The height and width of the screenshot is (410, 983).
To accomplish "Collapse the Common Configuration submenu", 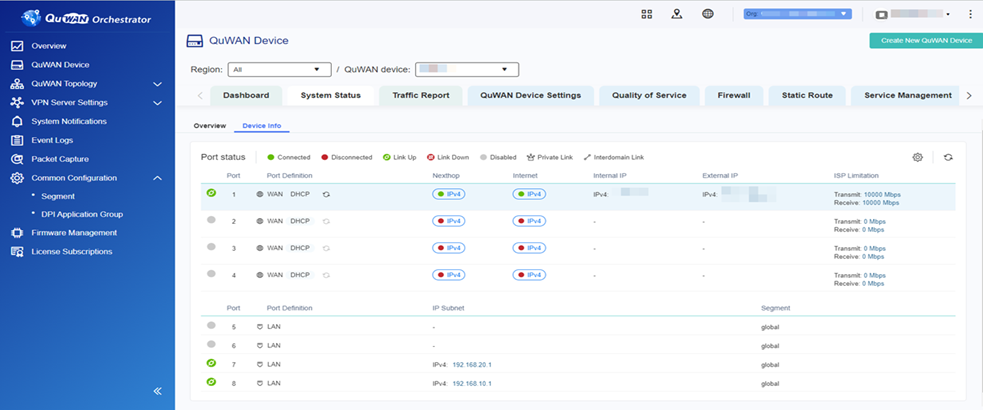I will (x=157, y=178).
